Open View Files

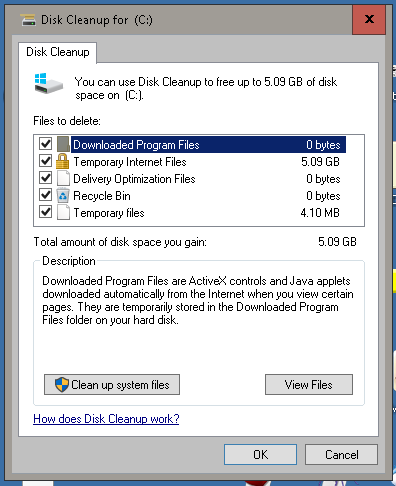pos(309,385)
